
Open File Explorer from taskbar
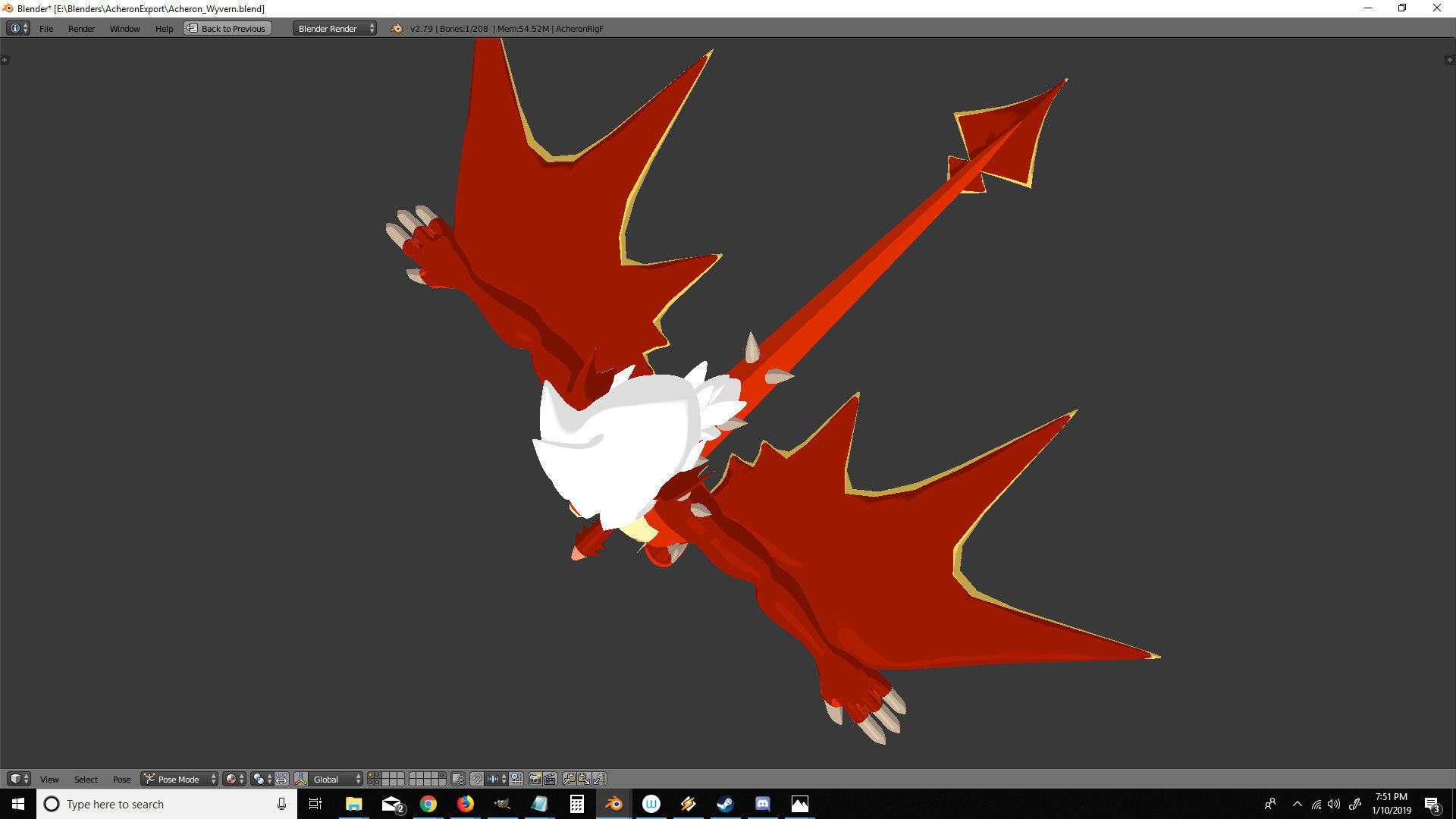[x=353, y=804]
